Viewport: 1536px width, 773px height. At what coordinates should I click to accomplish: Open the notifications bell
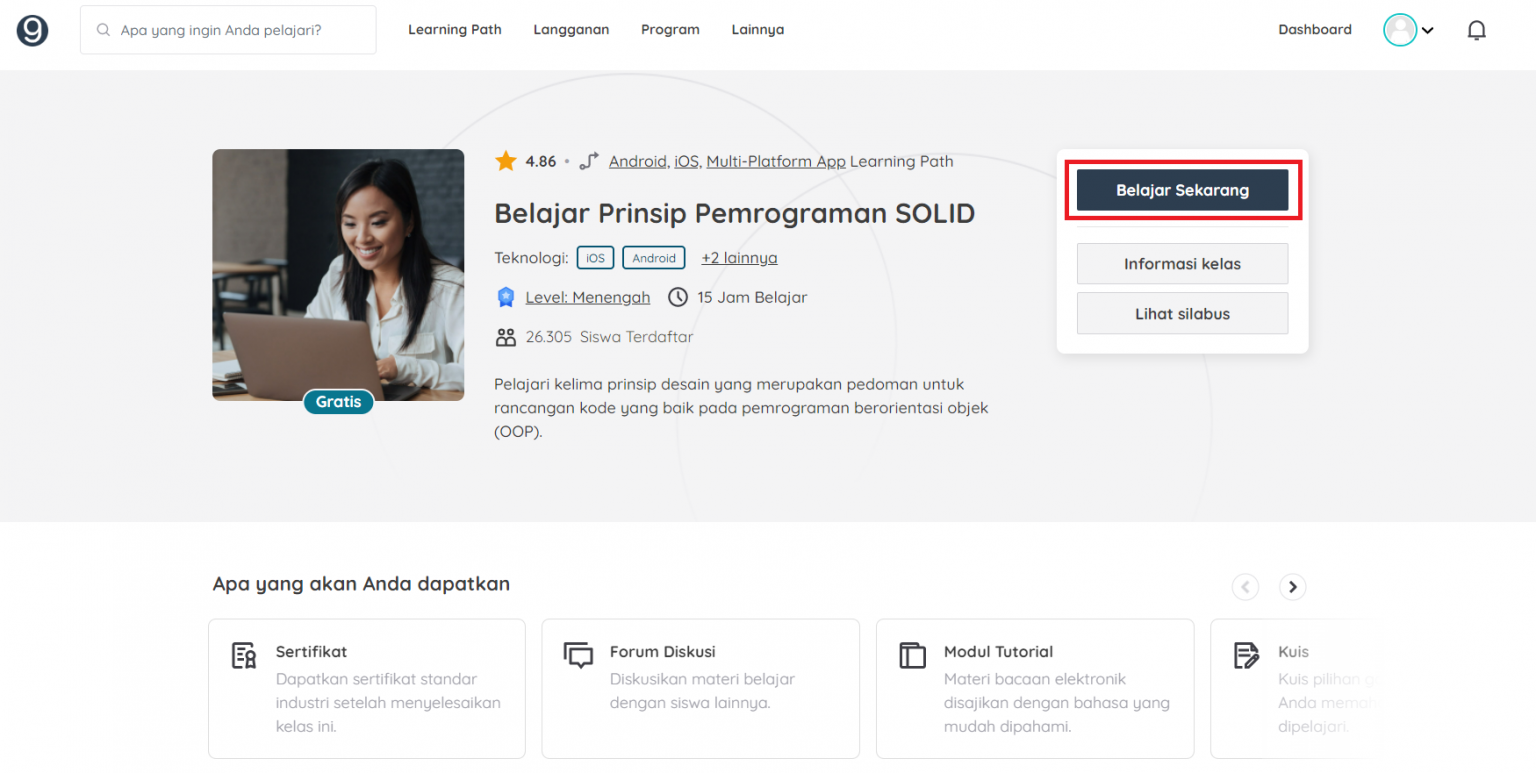tap(1477, 29)
